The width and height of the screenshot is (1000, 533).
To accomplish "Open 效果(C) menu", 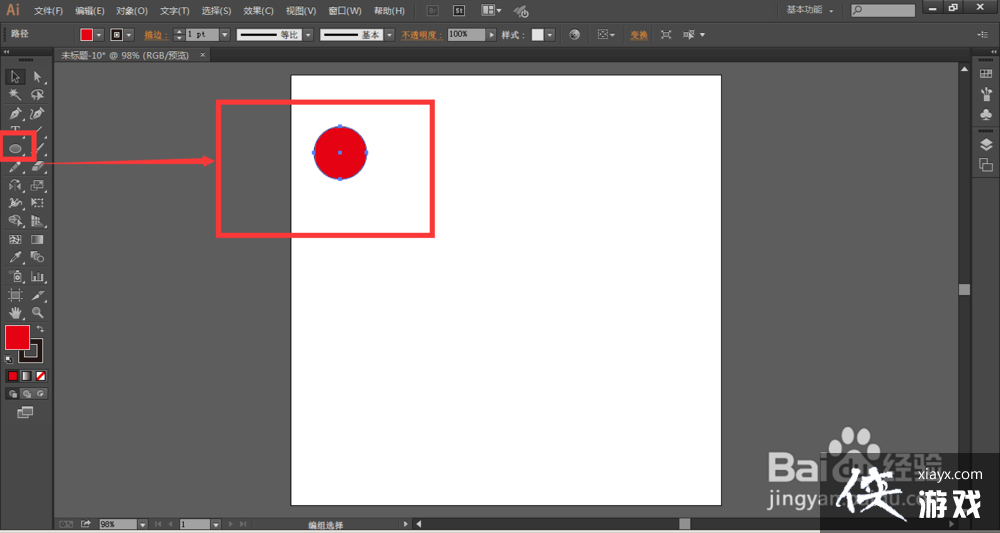I will pos(258,11).
